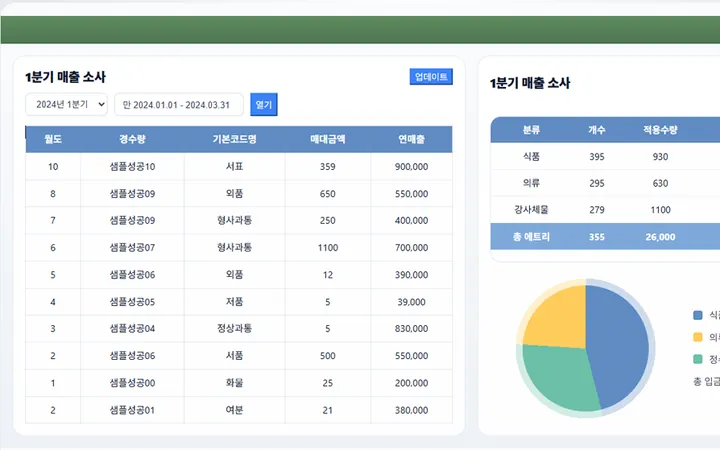720x450 pixels.
Task: Select the 의류 category row
Action: coord(605,183)
